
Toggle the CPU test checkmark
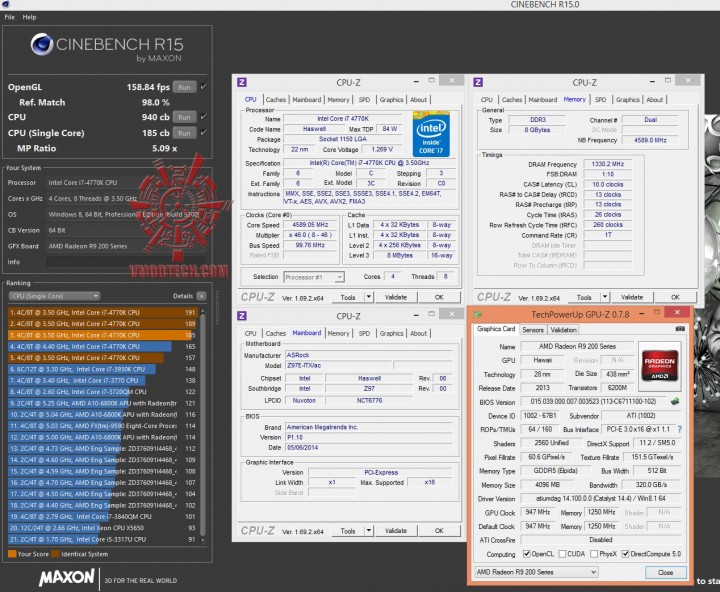204,117
